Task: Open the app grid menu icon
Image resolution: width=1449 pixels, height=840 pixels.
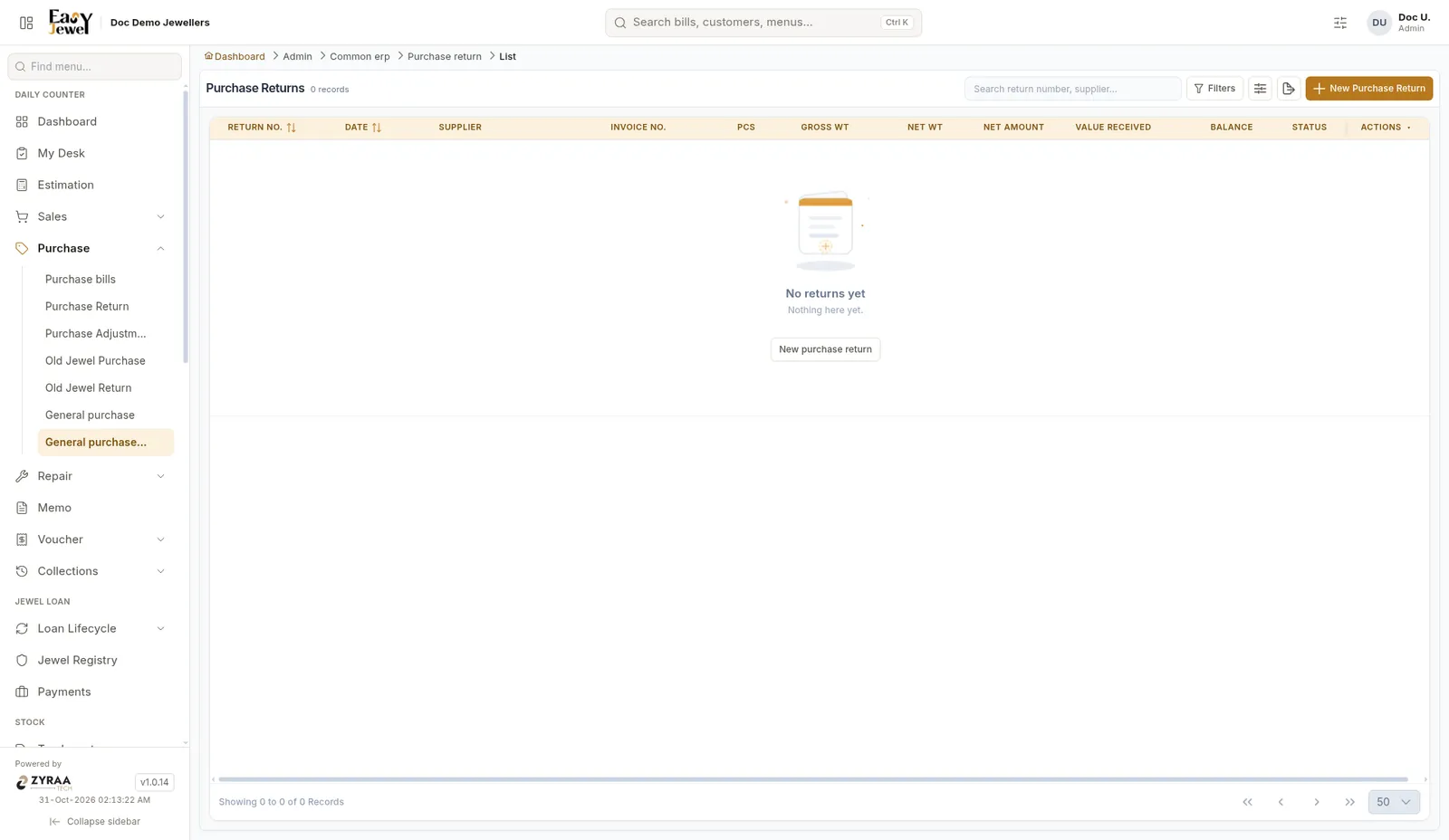Action: (26, 23)
